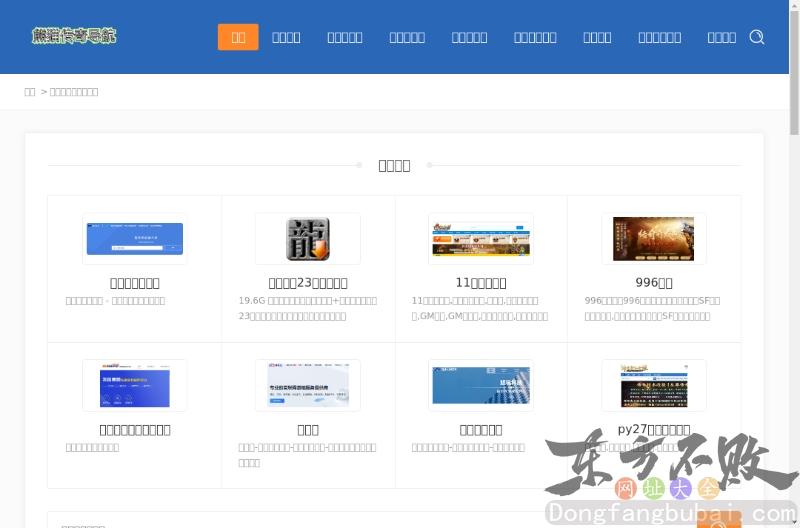Click the orange button at bottom right

tap(718, 522)
